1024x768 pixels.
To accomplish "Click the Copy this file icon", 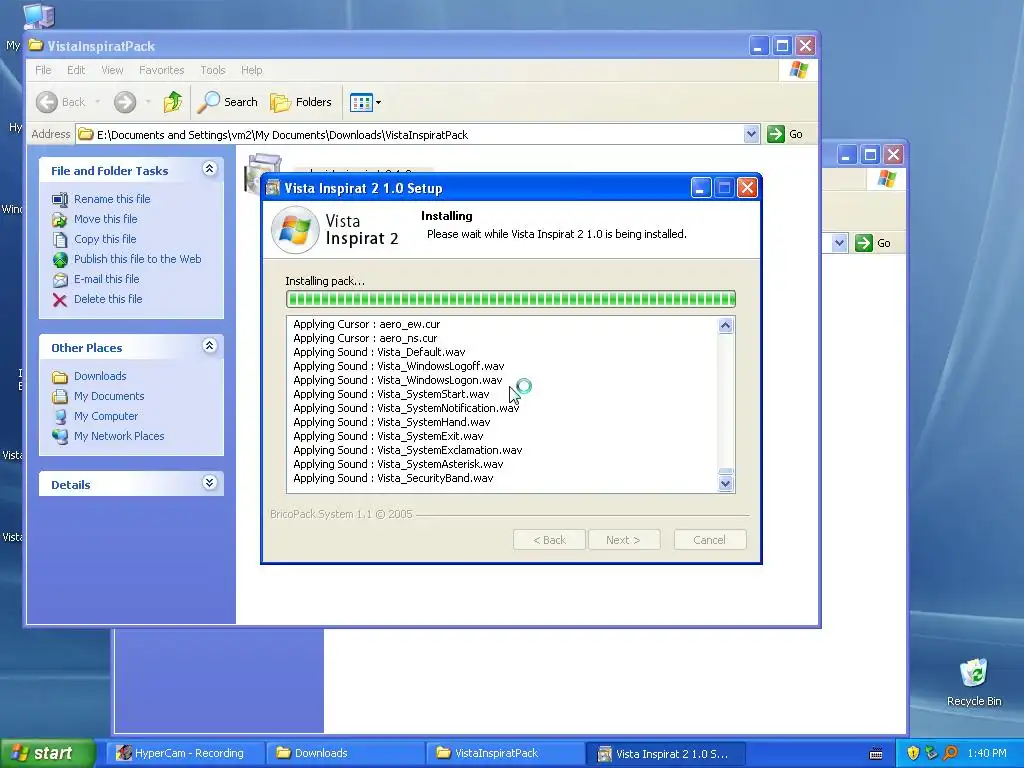I will (59, 240).
